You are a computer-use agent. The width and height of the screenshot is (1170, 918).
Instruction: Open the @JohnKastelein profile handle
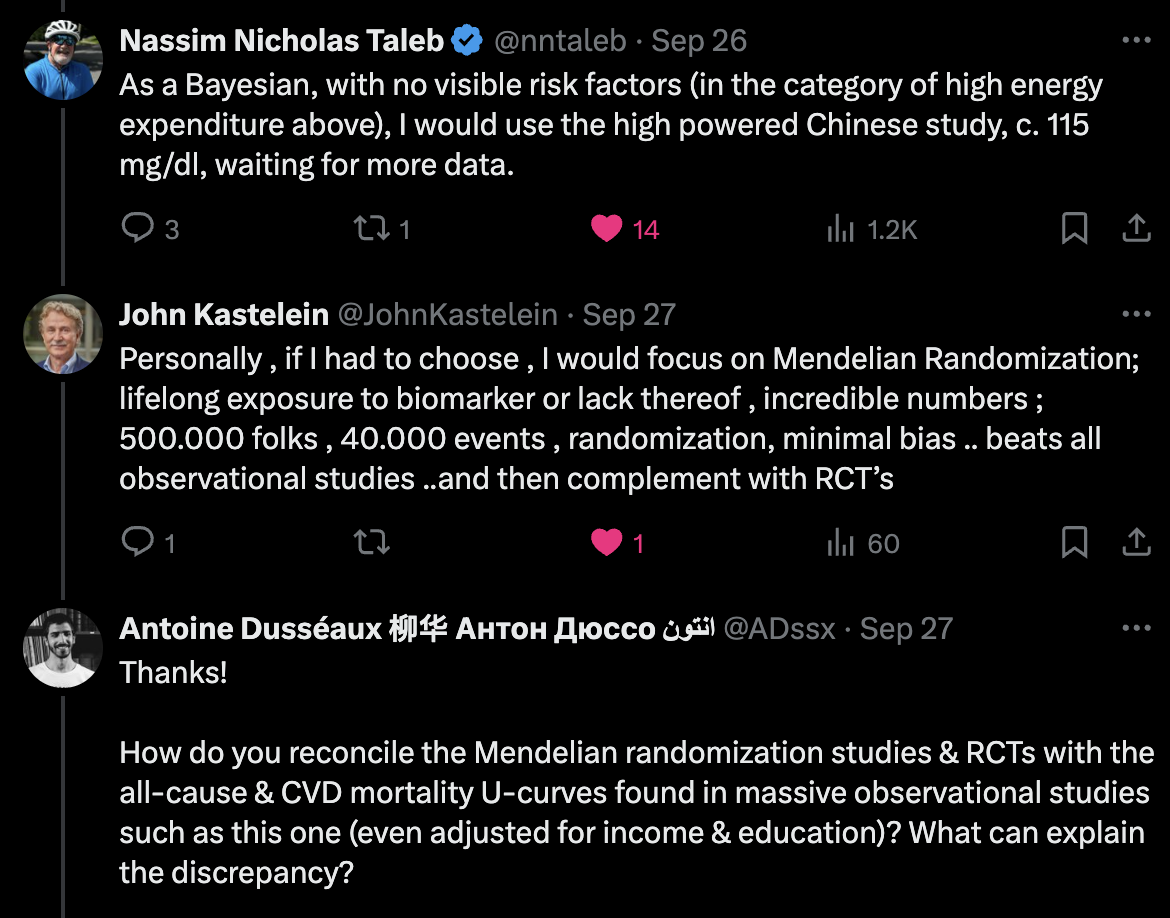tap(448, 315)
